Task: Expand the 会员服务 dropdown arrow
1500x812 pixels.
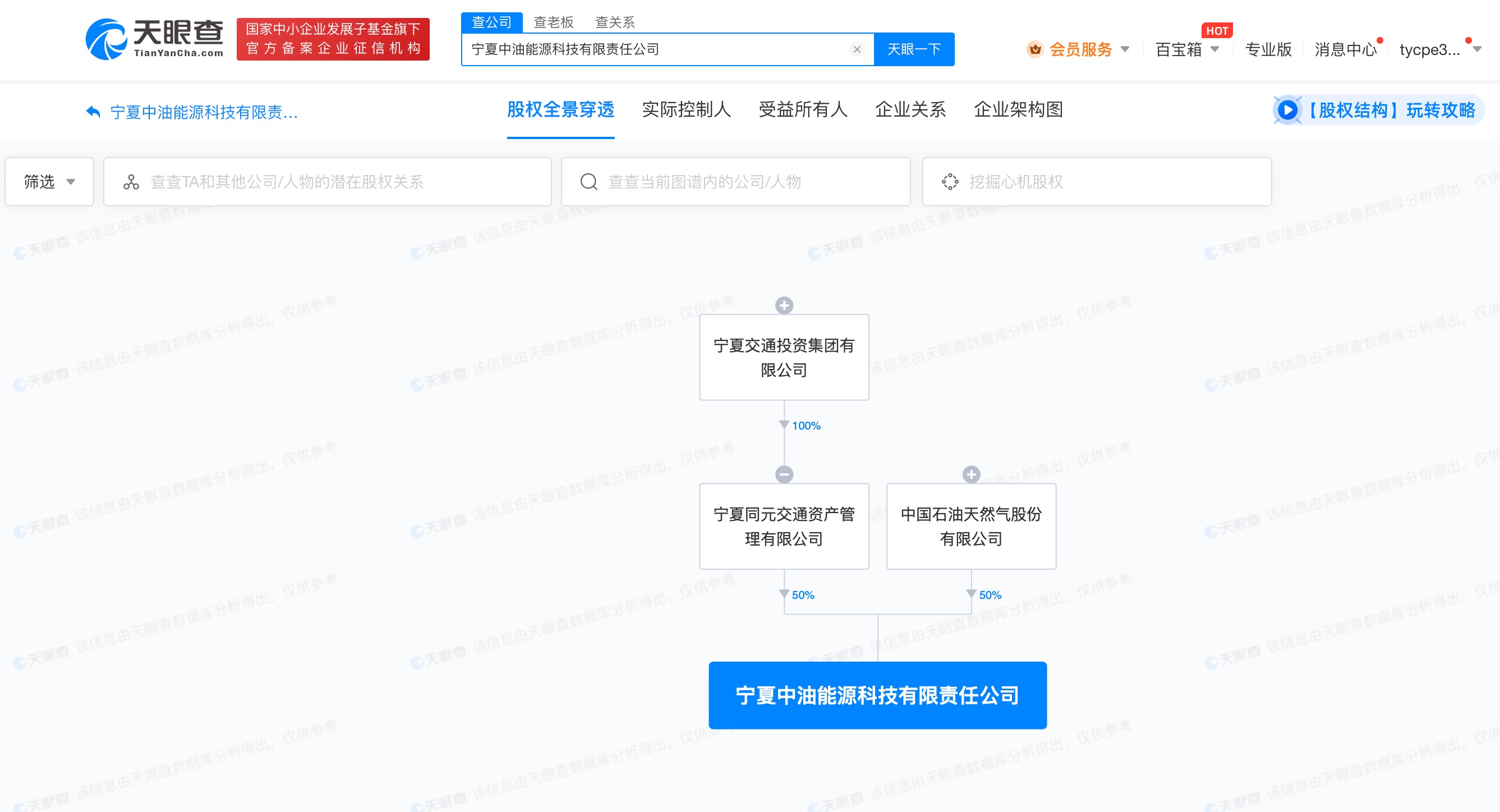Action: (1125, 49)
